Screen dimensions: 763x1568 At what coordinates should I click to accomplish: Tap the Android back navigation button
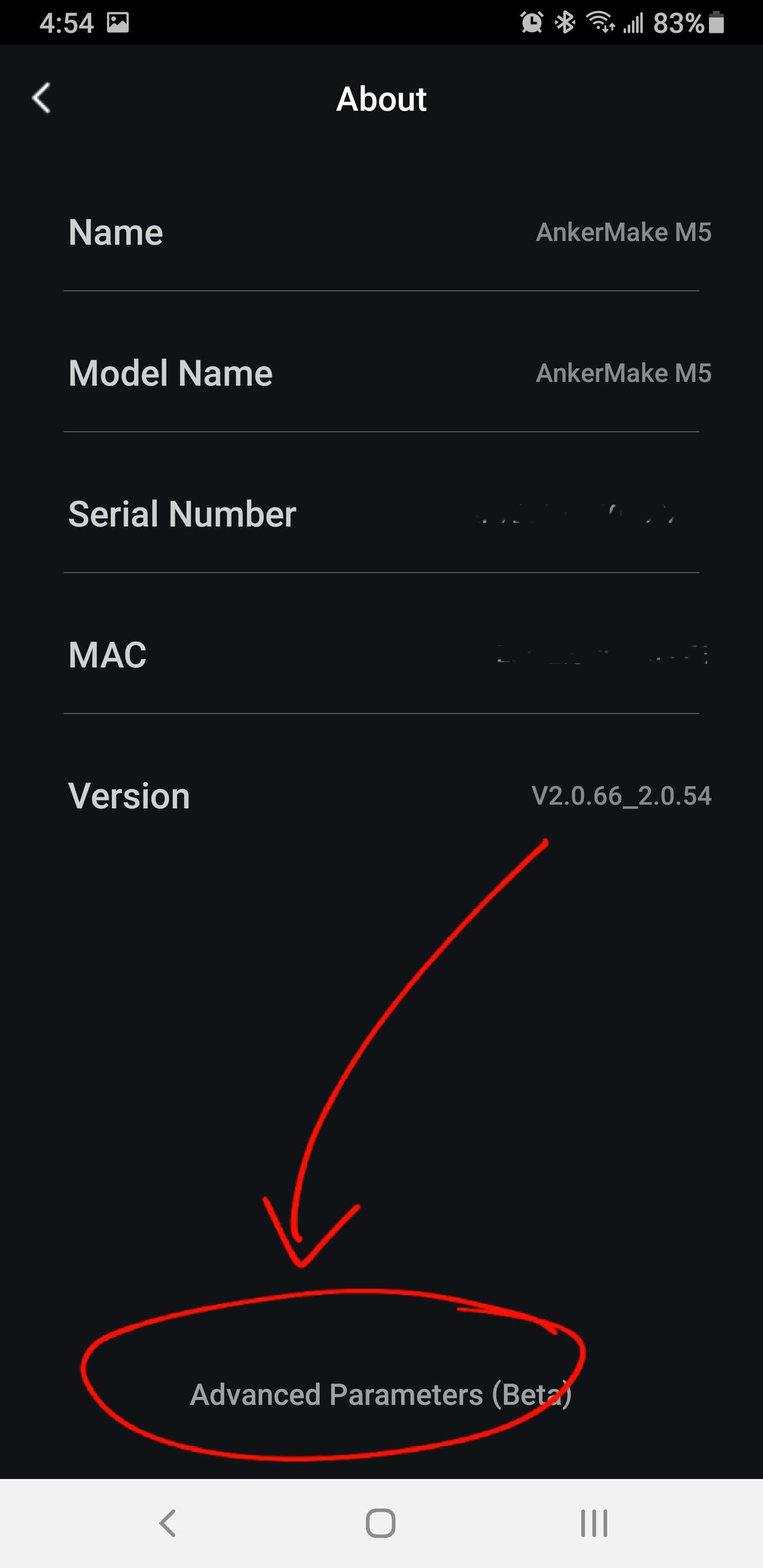(x=167, y=1523)
